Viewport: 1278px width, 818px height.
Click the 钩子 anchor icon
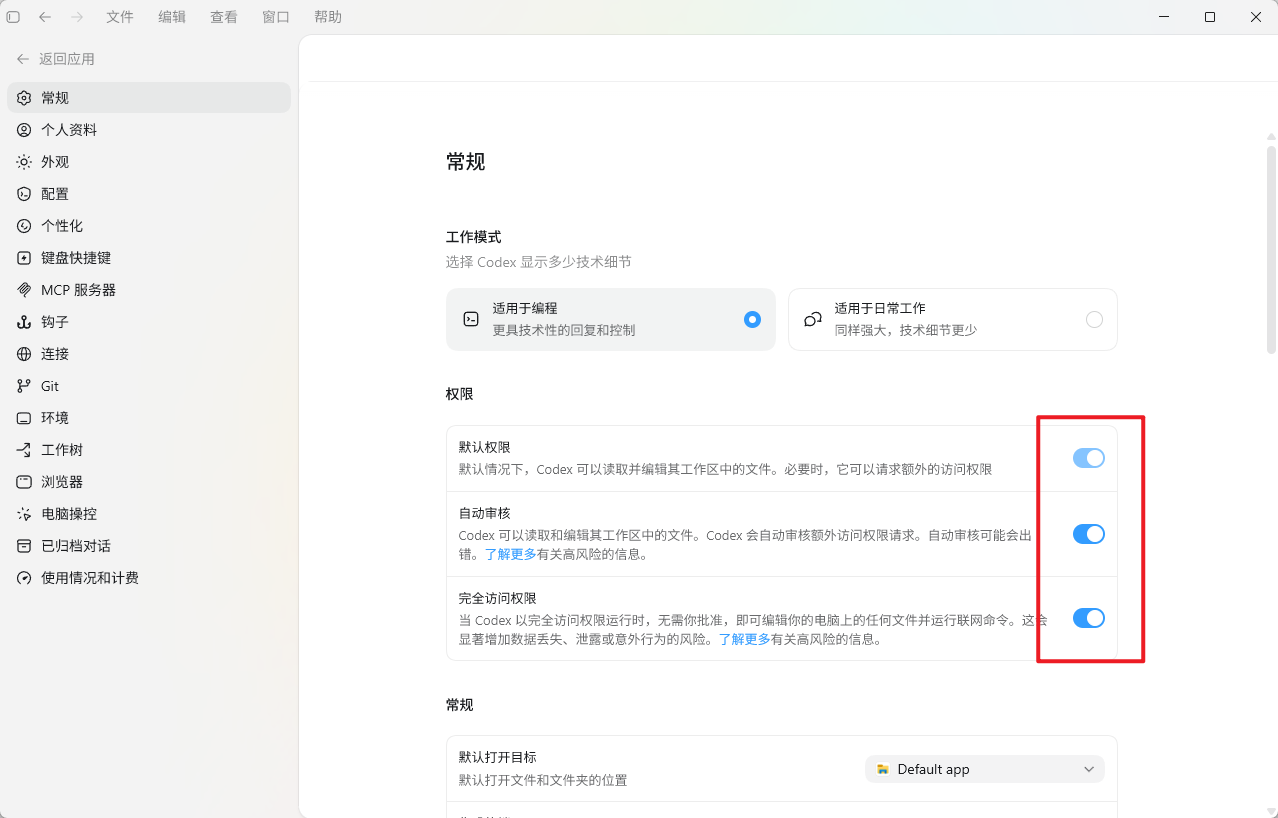click(24, 322)
